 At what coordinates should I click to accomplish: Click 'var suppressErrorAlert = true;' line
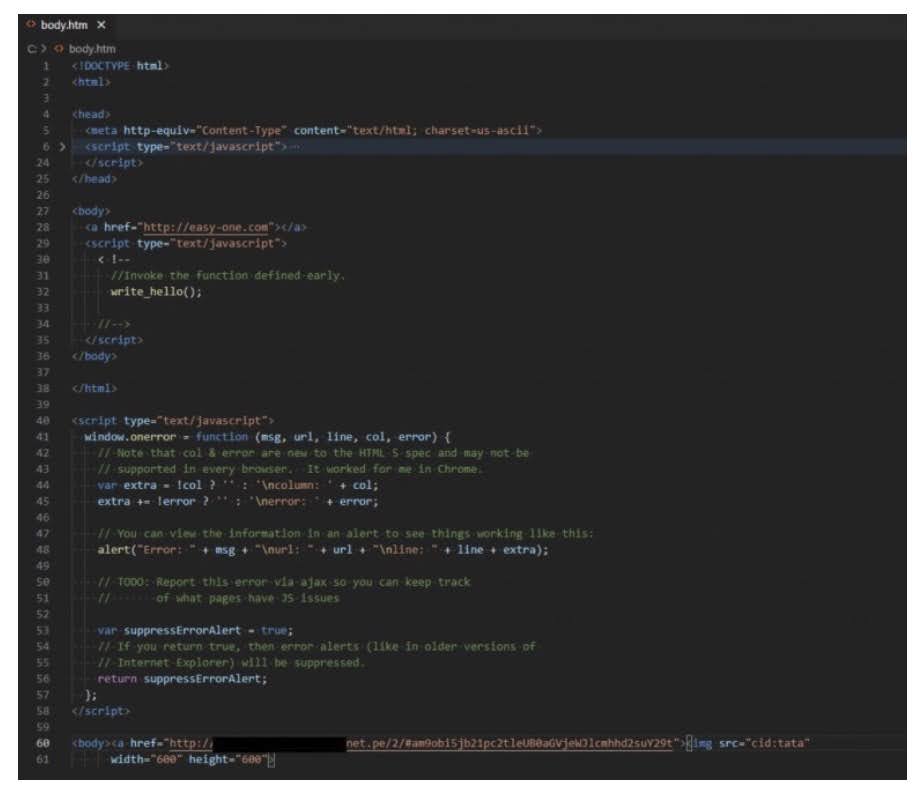point(195,630)
